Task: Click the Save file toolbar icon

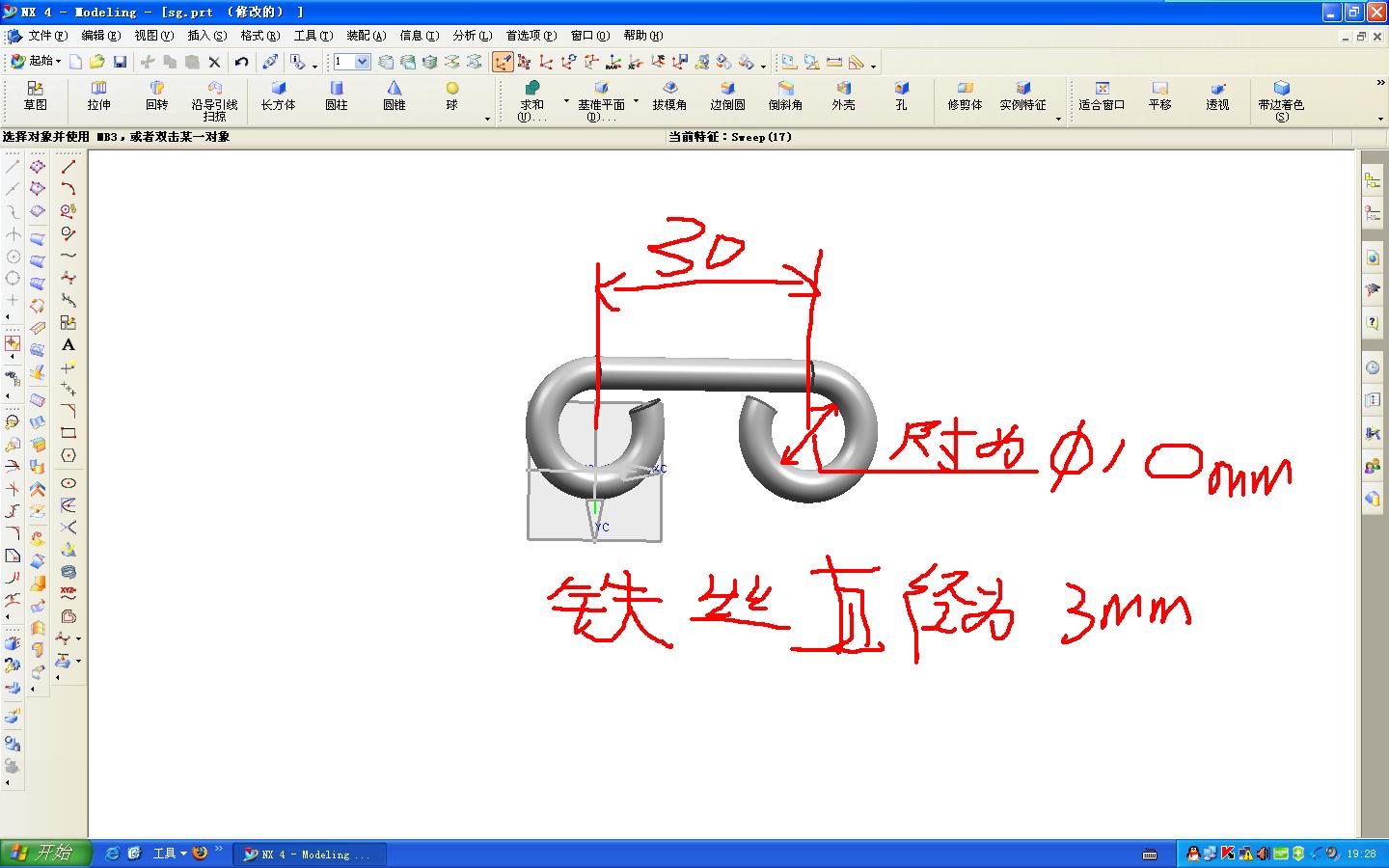Action: point(120,62)
